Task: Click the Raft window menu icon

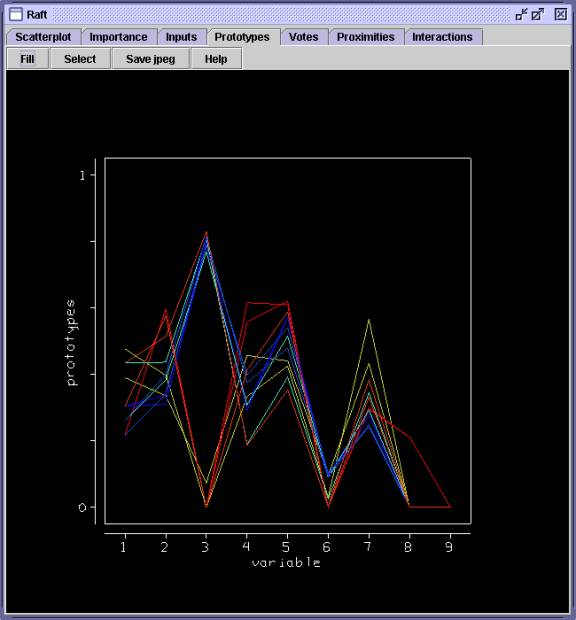Action: coord(16,14)
